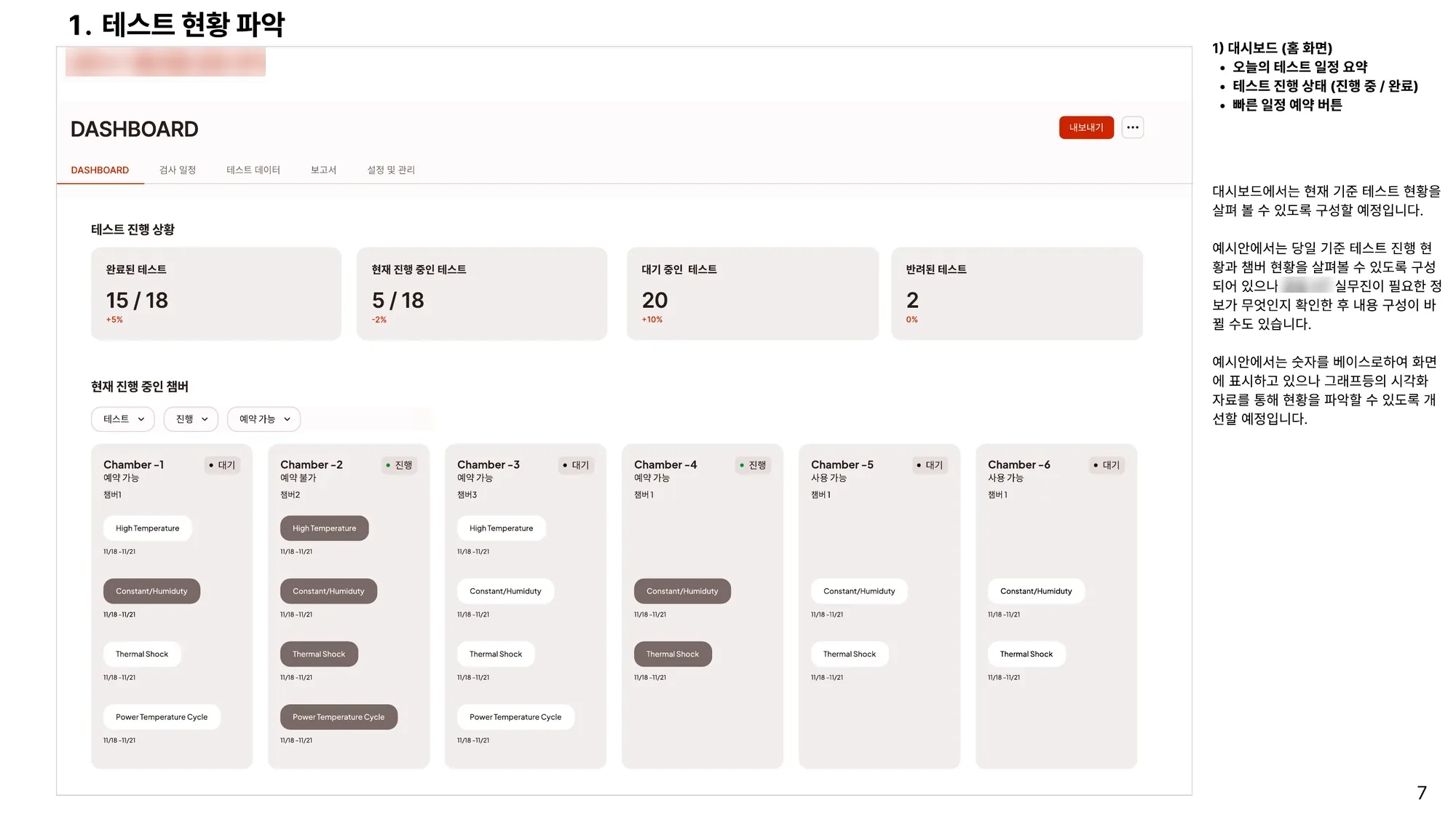Viewport: 1456px width, 819px height.
Task: Open the 진행 status dropdown
Action: click(191, 419)
